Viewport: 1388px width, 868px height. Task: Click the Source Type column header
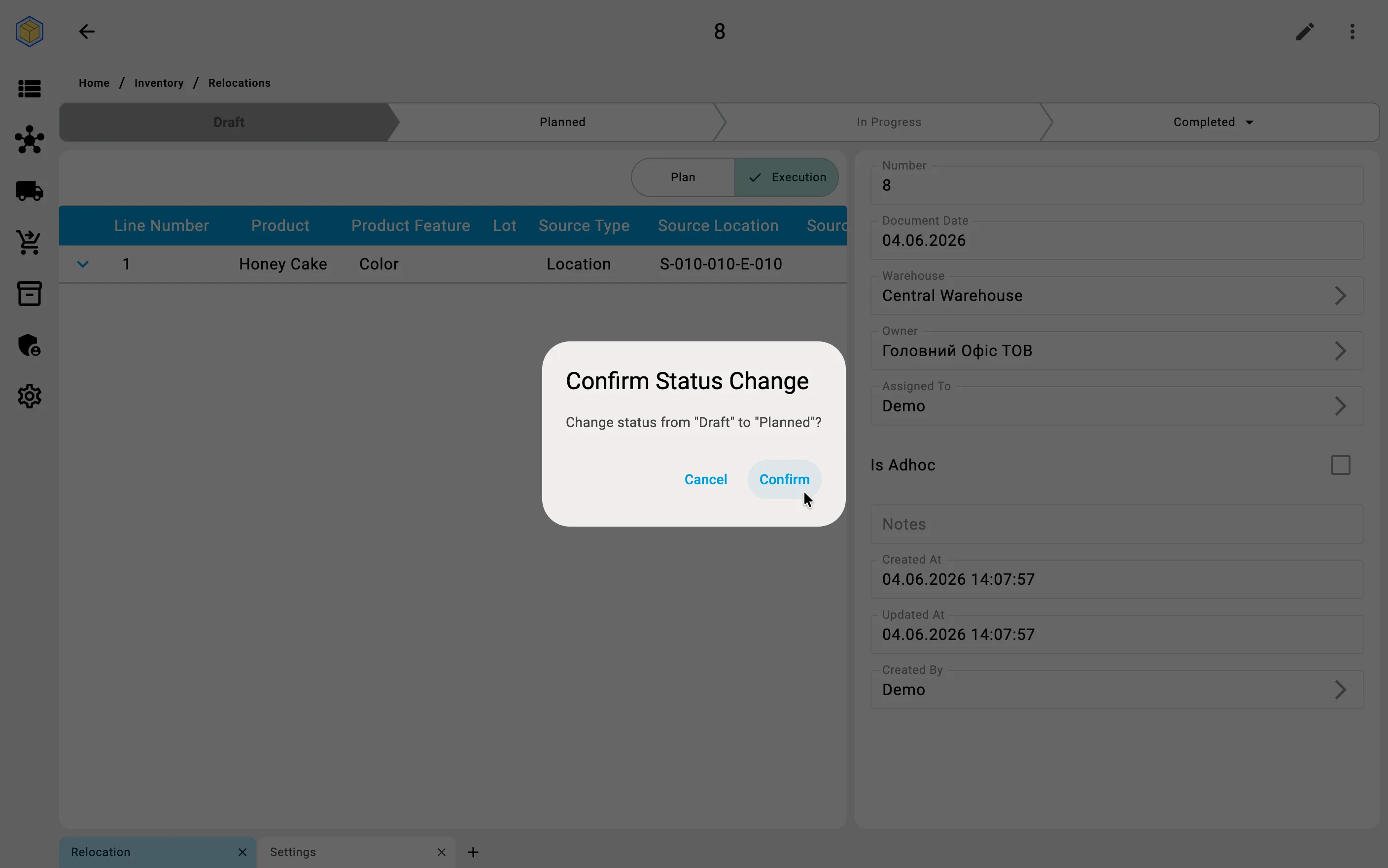pyautogui.click(x=584, y=226)
